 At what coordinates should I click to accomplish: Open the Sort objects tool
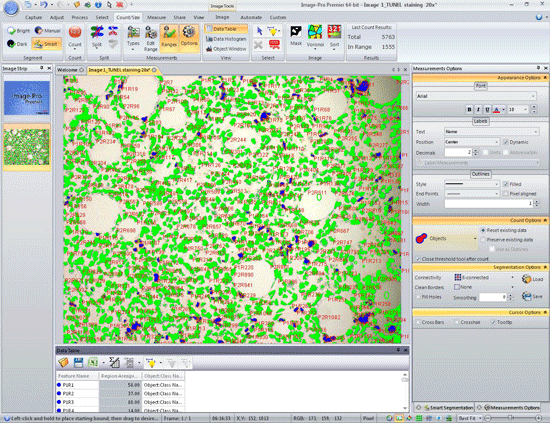[x=334, y=37]
